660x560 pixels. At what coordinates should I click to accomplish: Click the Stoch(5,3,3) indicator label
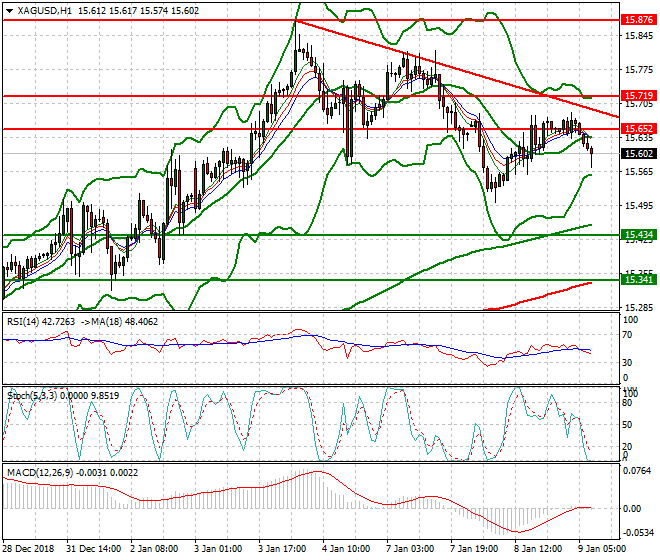(32, 396)
